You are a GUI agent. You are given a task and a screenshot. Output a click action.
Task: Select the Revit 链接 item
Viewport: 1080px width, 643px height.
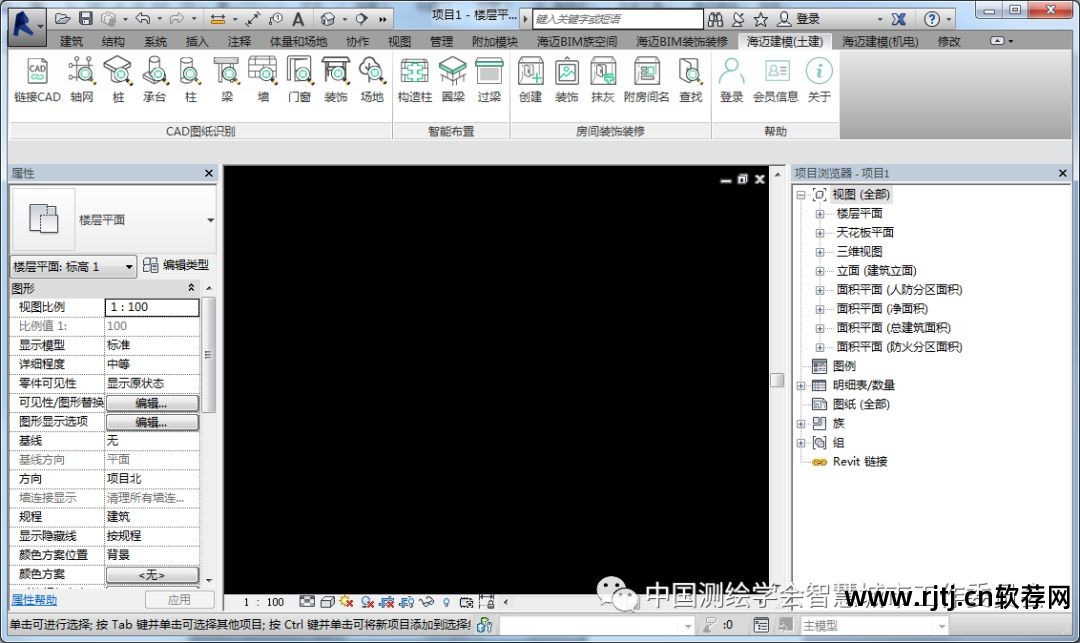click(x=860, y=462)
